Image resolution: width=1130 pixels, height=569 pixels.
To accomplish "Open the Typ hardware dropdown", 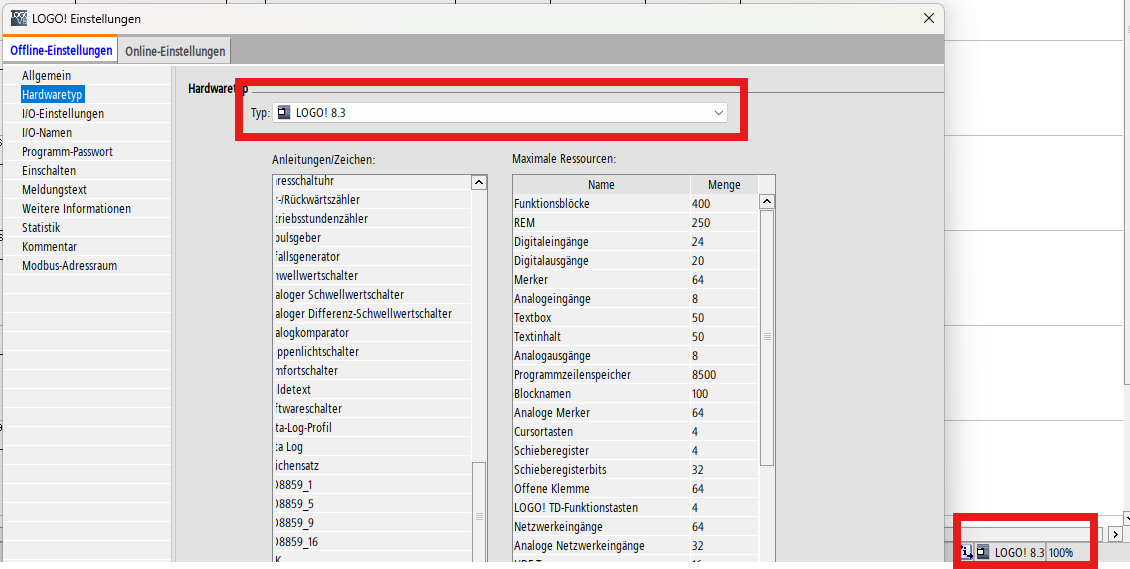I will (499, 113).
